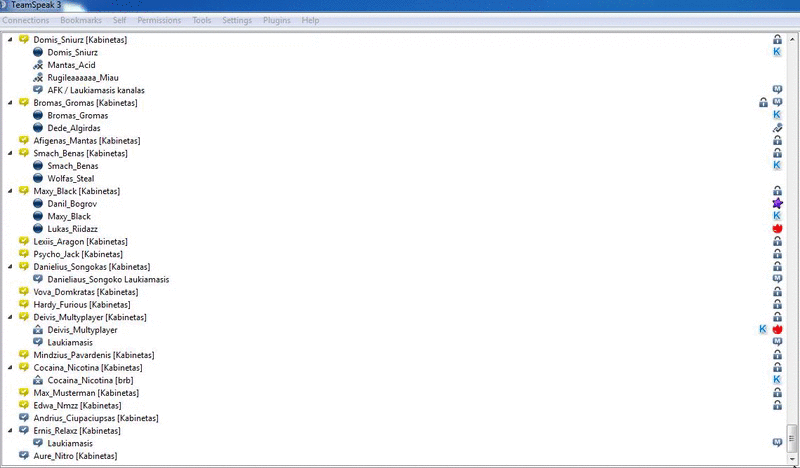The image size is (800, 468).
Task: Click the muted microphone icon of Mantas_Acid
Action: [x=38, y=65]
